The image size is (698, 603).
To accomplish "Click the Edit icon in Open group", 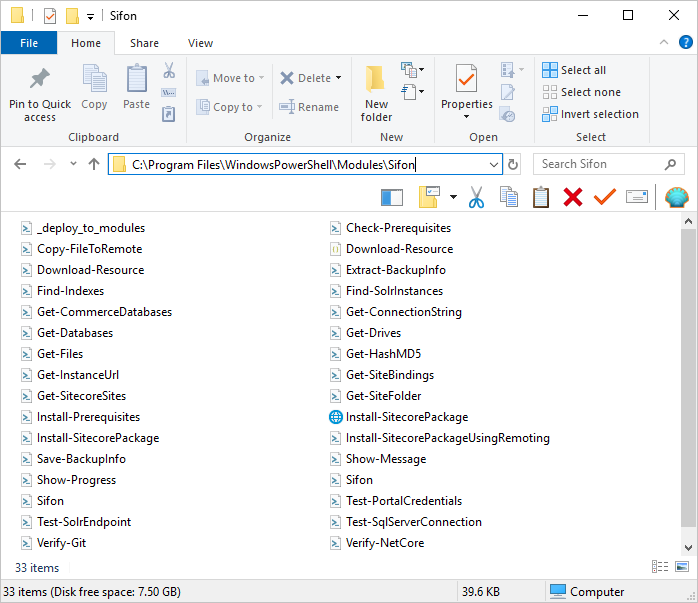I will (x=508, y=92).
